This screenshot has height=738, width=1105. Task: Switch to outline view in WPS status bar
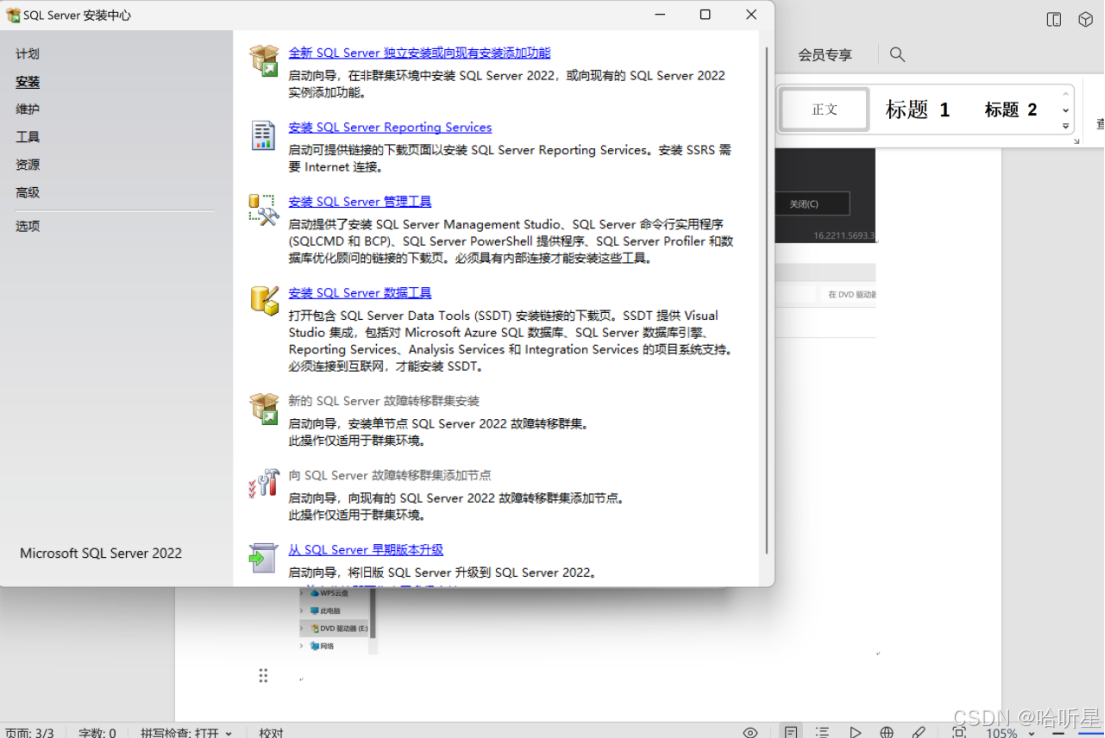point(822,732)
